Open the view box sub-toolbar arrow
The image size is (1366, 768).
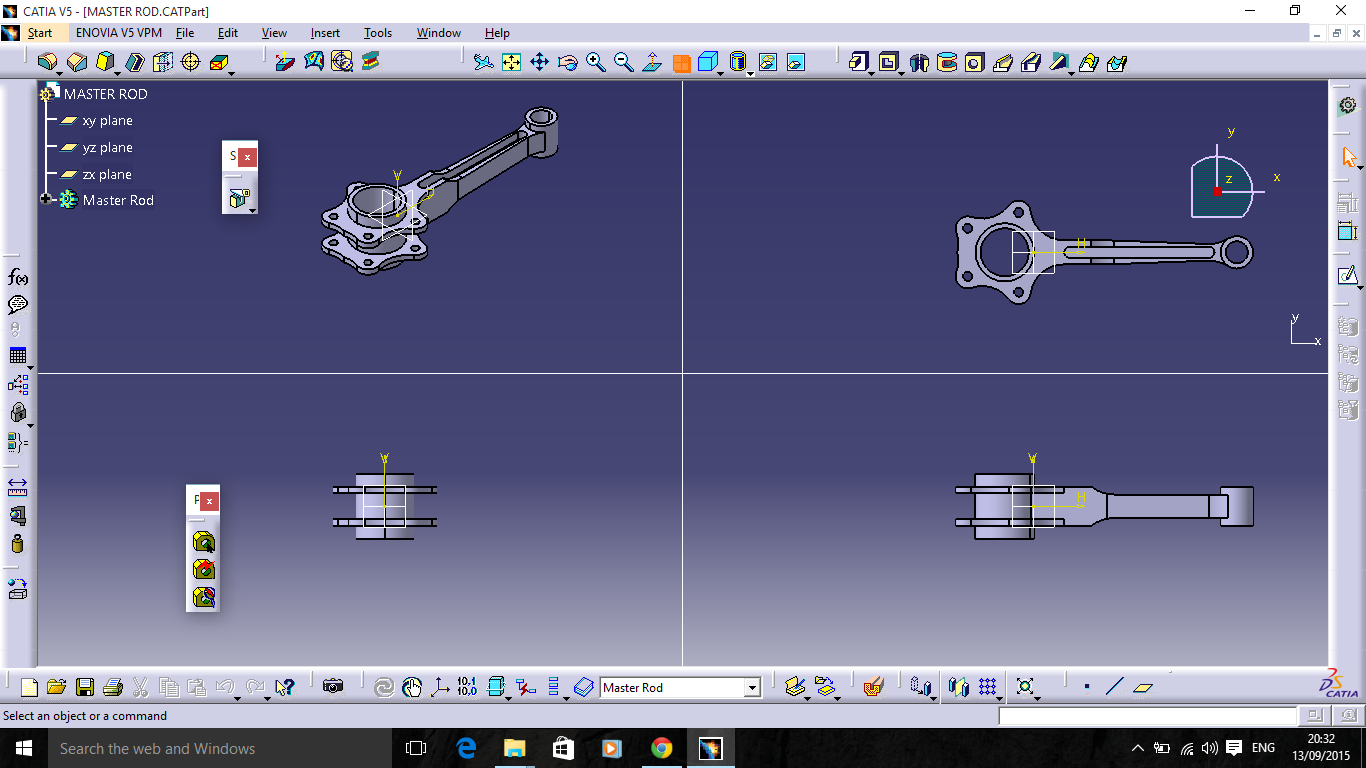[722, 72]
